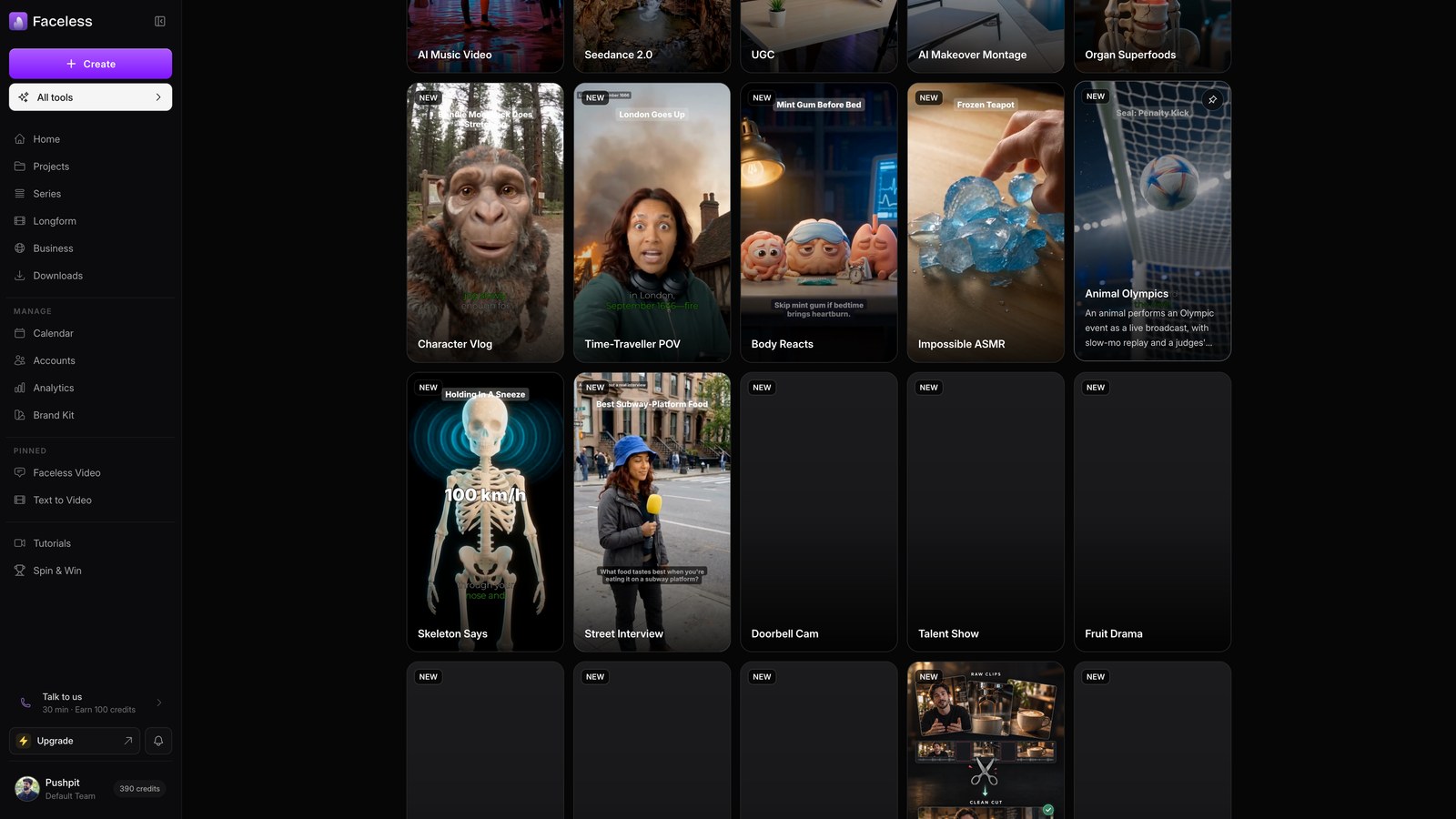Screen dimensions: 1456x819
Task: Click the 390 credits badge
Action: pos(139,789)
